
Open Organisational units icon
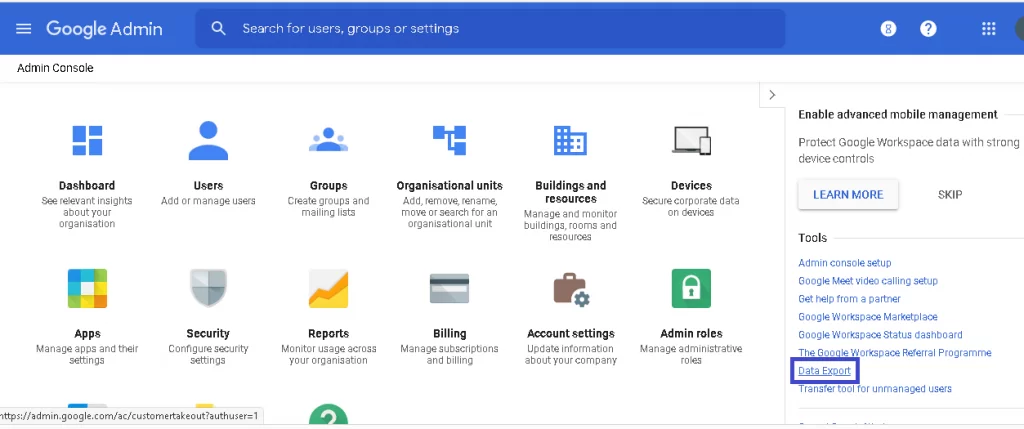point(449,141)
